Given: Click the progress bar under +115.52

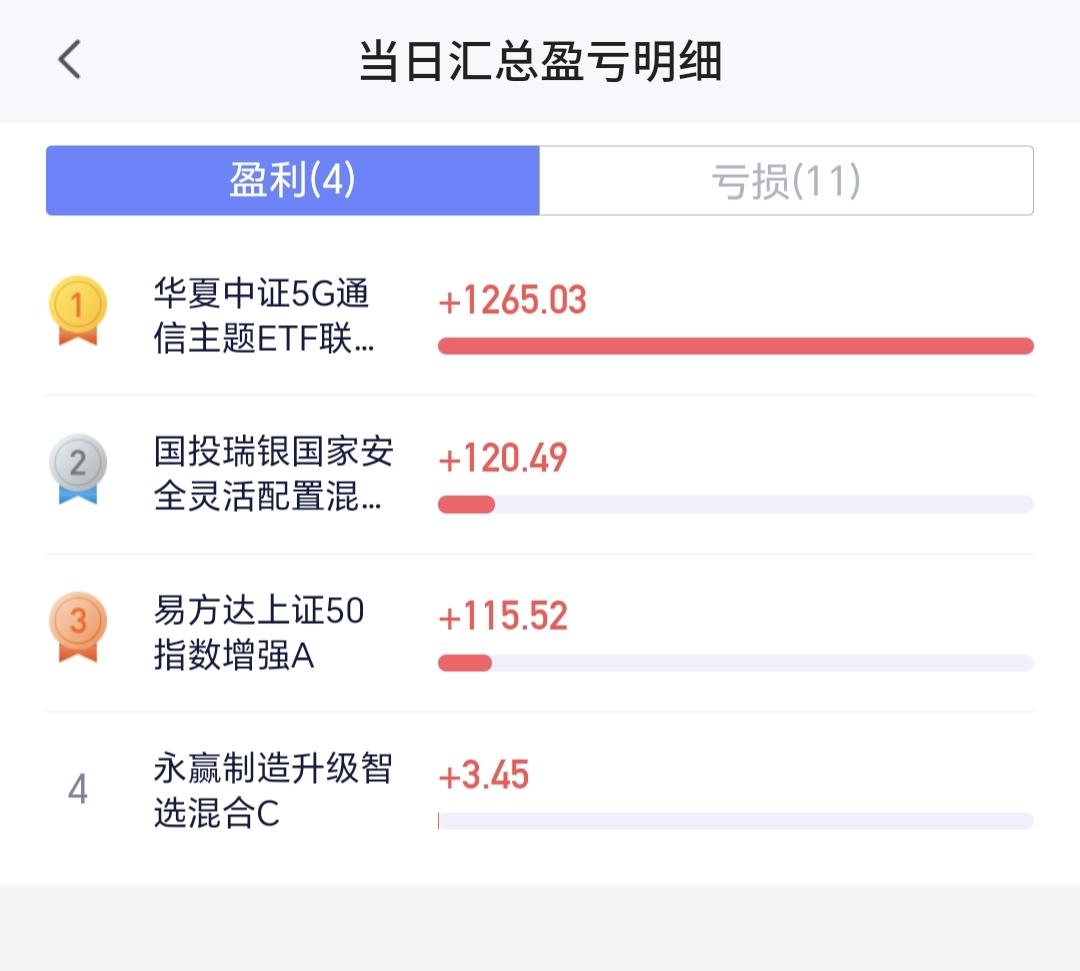Looking at the screenshot, I should tap(735, 662).
